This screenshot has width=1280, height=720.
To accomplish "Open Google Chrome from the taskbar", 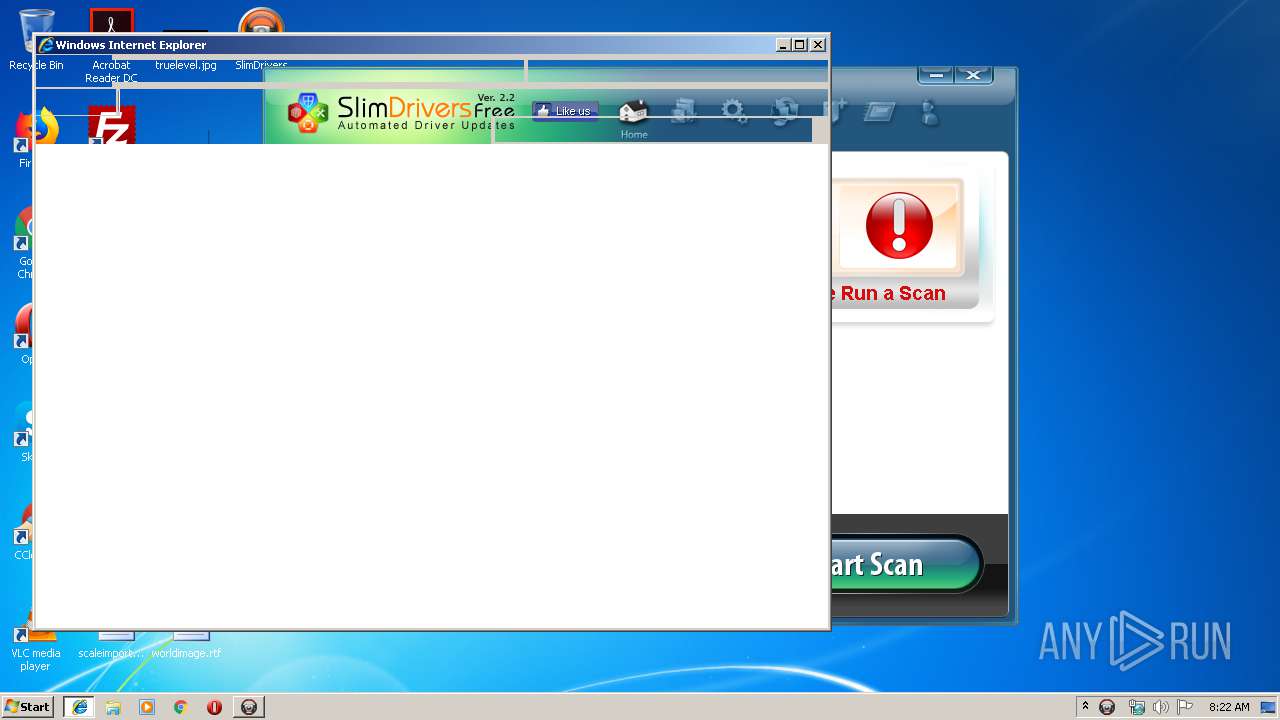I will 181,707.
